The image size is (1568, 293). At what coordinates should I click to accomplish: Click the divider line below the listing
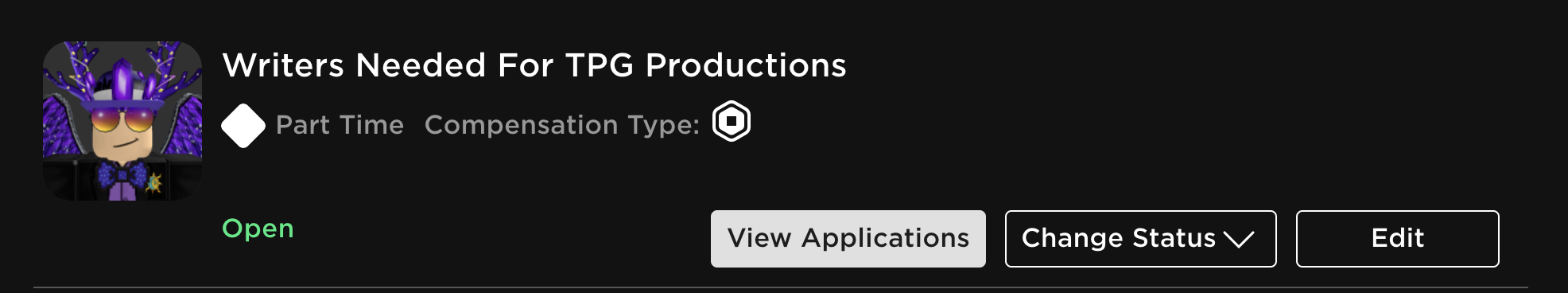(x=780, y=287)
